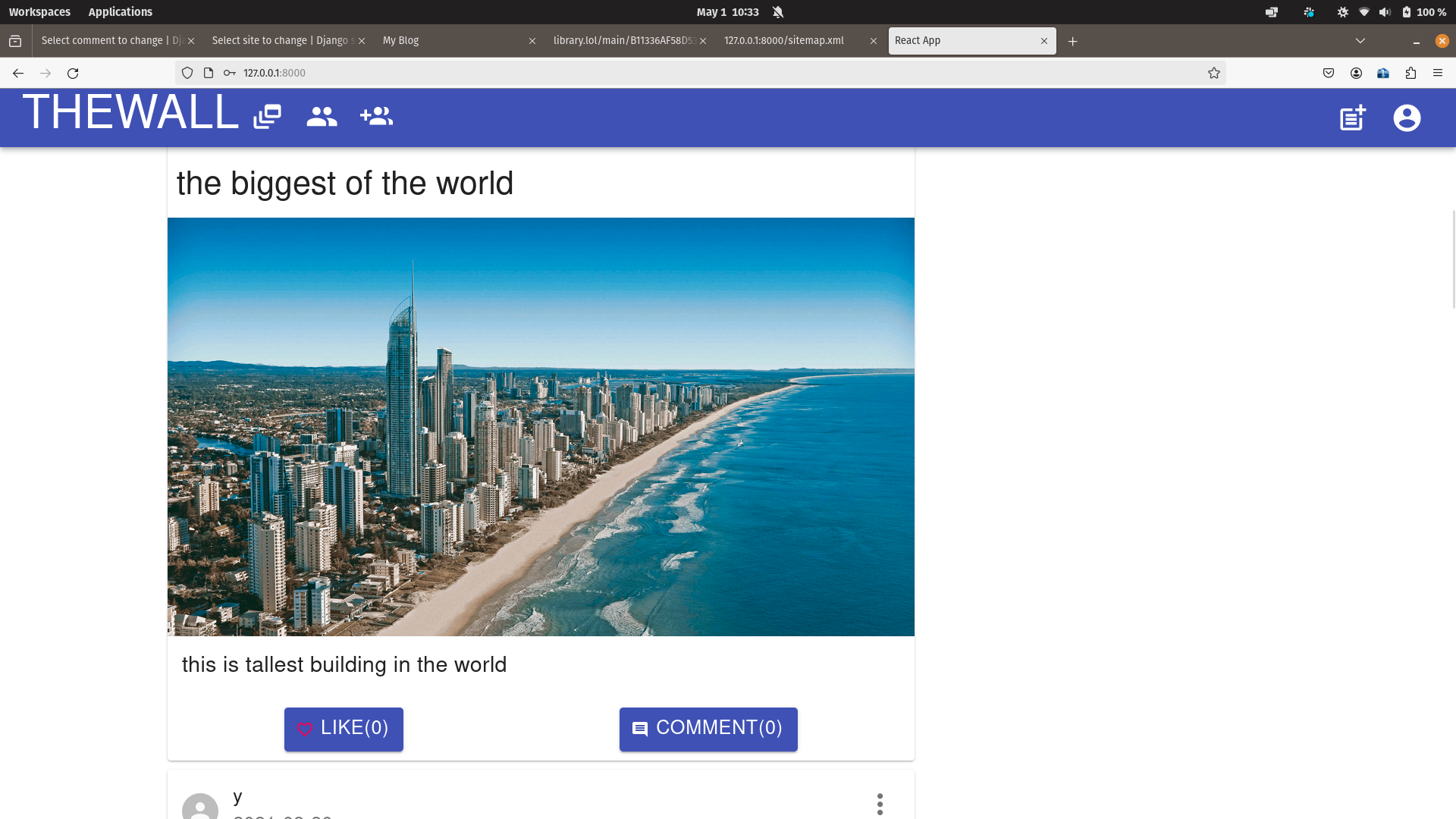1456x819 pixels.
Task: Go back with browser back arrow
Action: (x=18, y=73)
